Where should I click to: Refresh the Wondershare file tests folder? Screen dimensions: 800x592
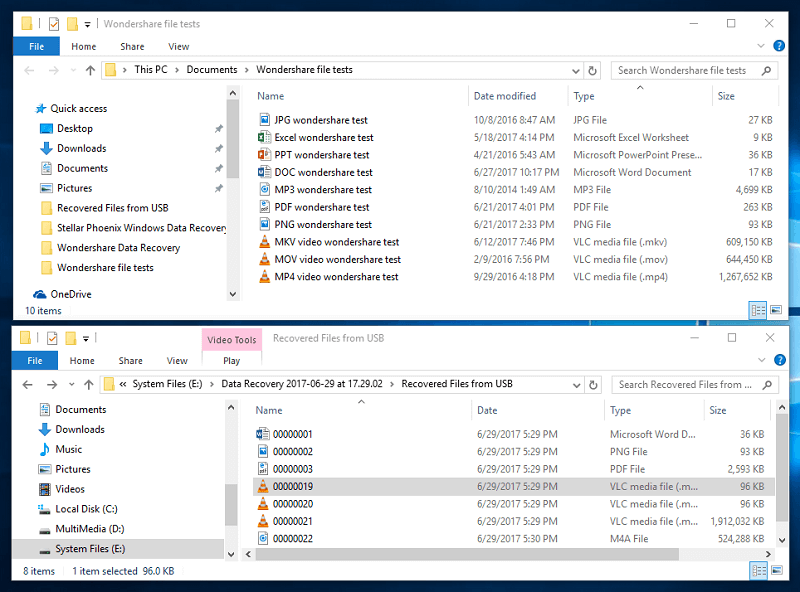click(x=592, y=70)
